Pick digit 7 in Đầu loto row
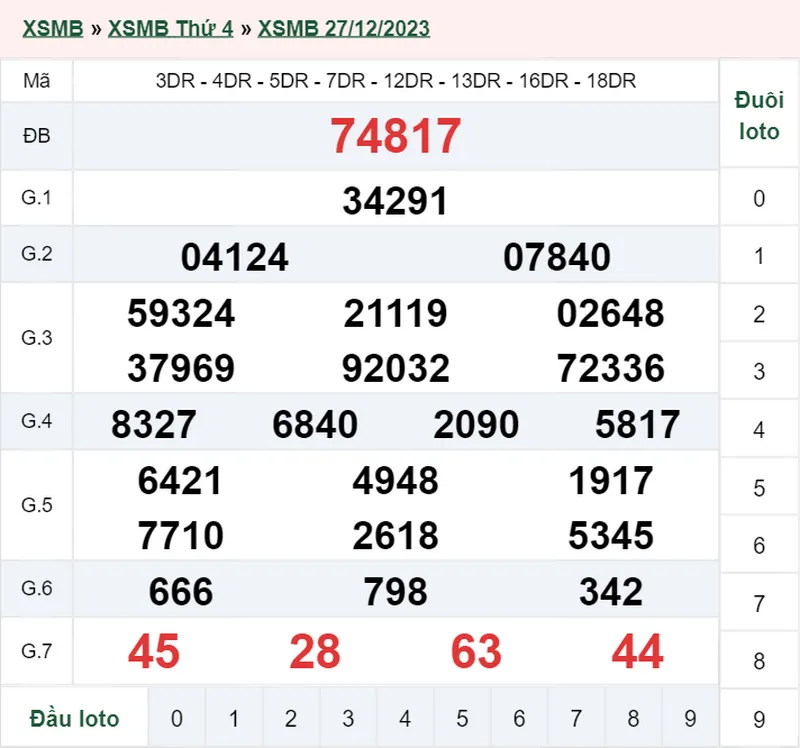Screen dimensions: 800x748 pyautogui.click(x=576, y=718)
